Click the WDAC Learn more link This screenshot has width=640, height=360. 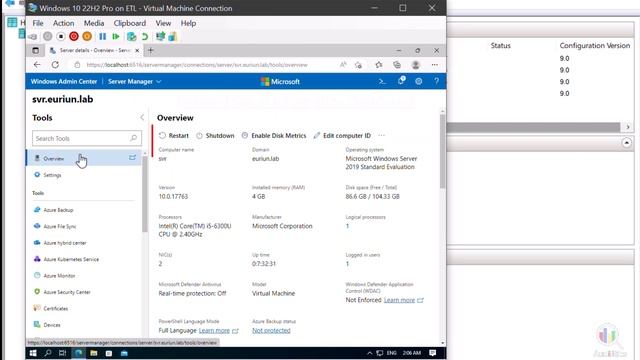tap(399, 300)
